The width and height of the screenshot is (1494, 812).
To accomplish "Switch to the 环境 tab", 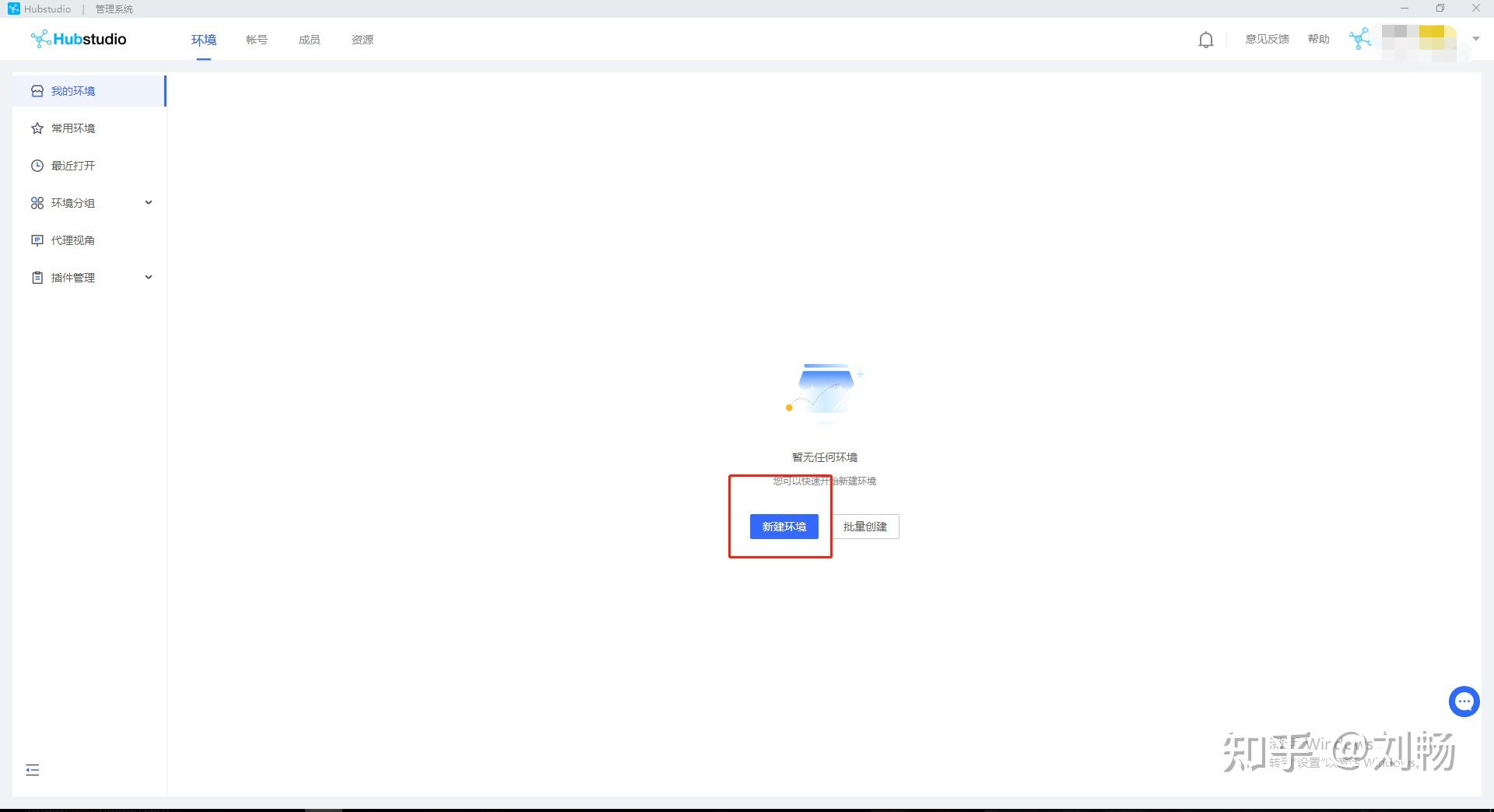I will [204, 40].
